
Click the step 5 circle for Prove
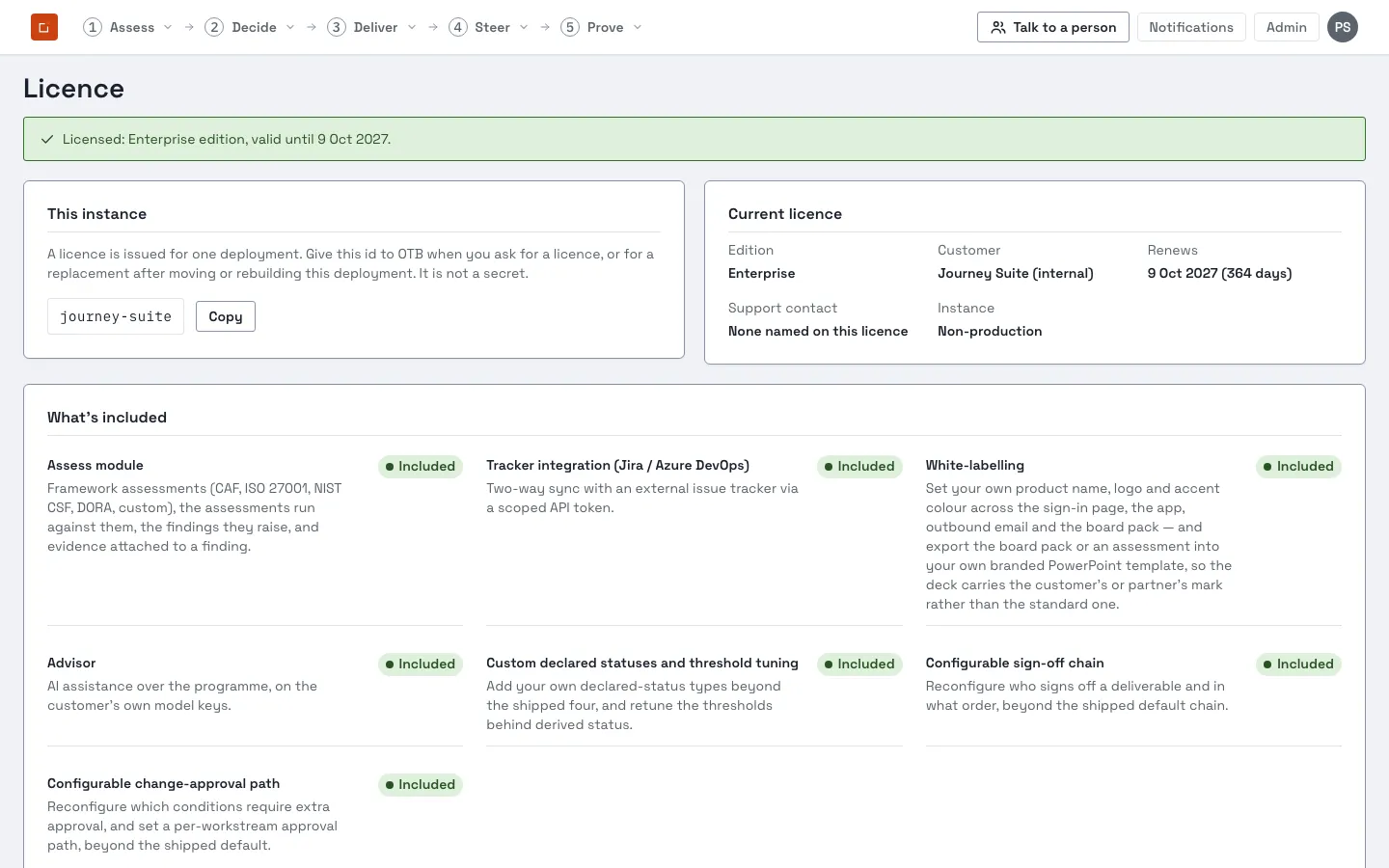(x=570, y=27)
